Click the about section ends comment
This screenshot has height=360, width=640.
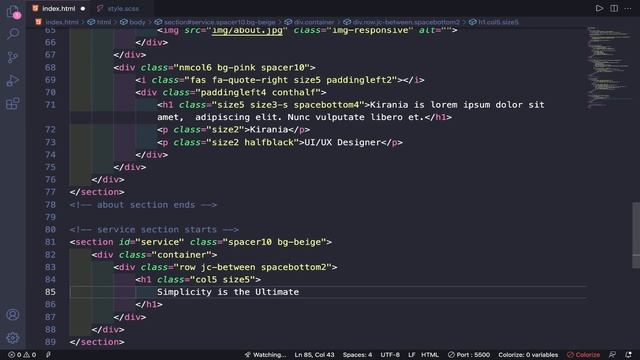(143, 204)
